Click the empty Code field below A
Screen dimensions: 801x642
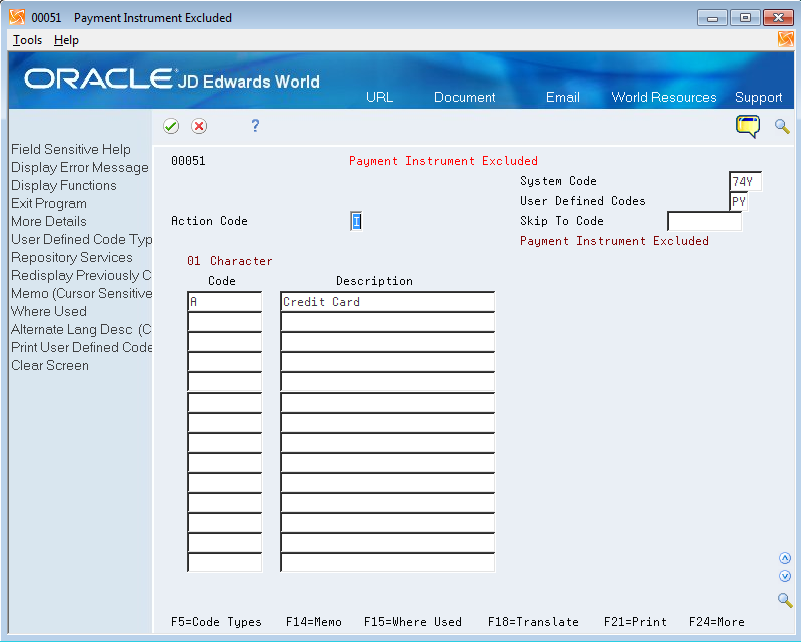[x=225, y=322]
